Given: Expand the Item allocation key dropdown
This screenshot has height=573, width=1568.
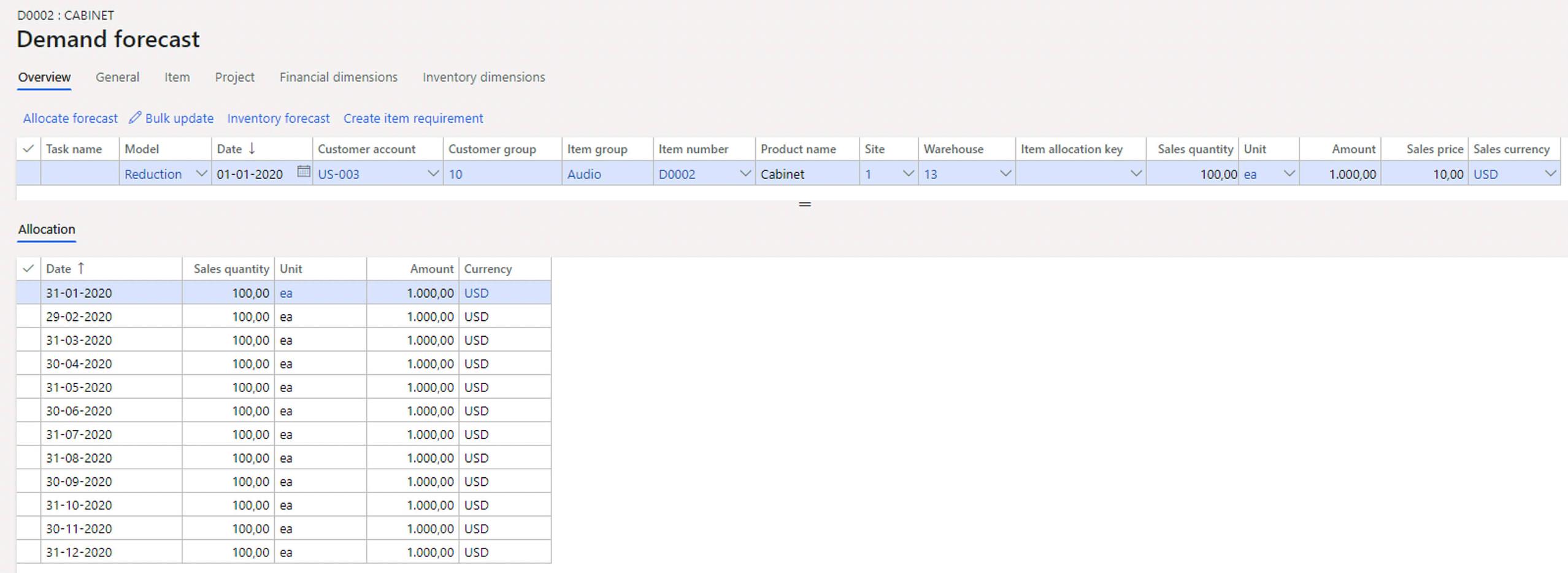Looking at the screenshot, I should coord(1136,174).
